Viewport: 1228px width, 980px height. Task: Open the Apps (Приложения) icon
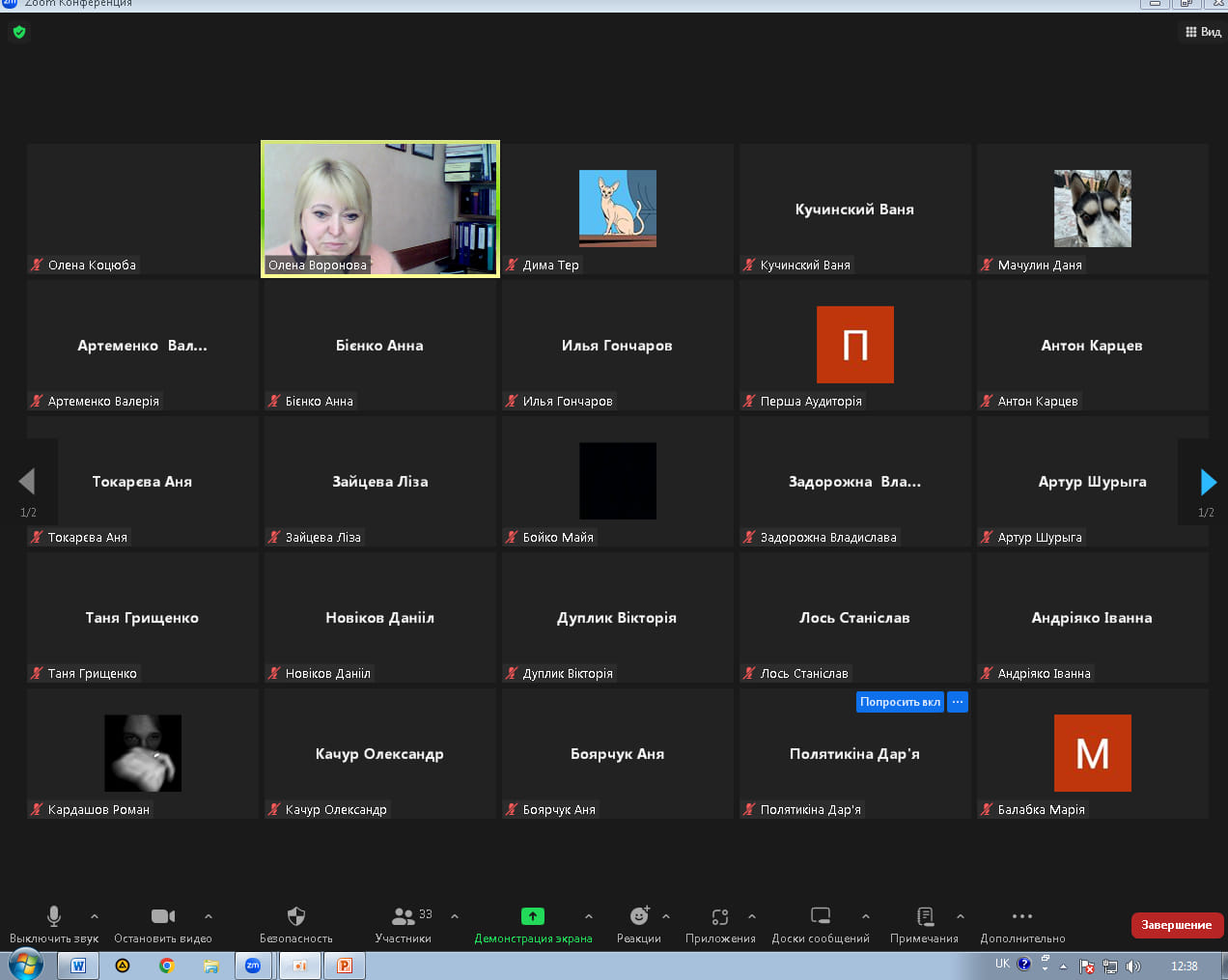coord(720,916)
